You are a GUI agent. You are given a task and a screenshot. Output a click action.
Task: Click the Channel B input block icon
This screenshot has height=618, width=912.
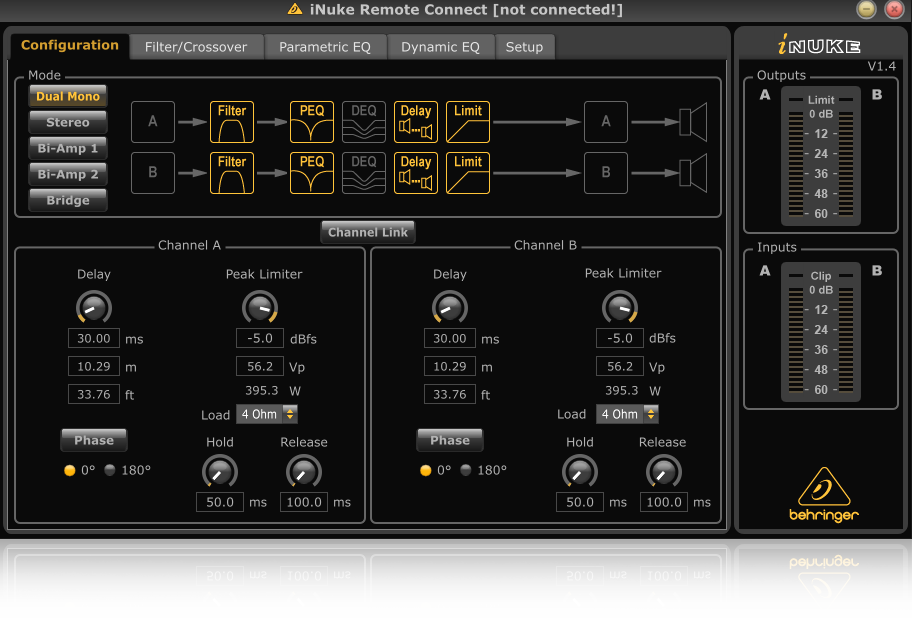(153, 173)
